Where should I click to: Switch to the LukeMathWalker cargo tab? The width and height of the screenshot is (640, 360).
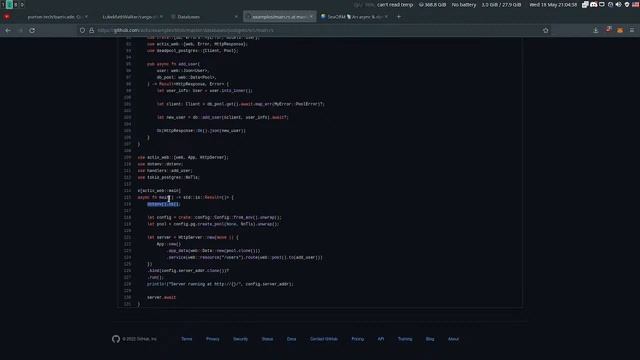point(130,17)
